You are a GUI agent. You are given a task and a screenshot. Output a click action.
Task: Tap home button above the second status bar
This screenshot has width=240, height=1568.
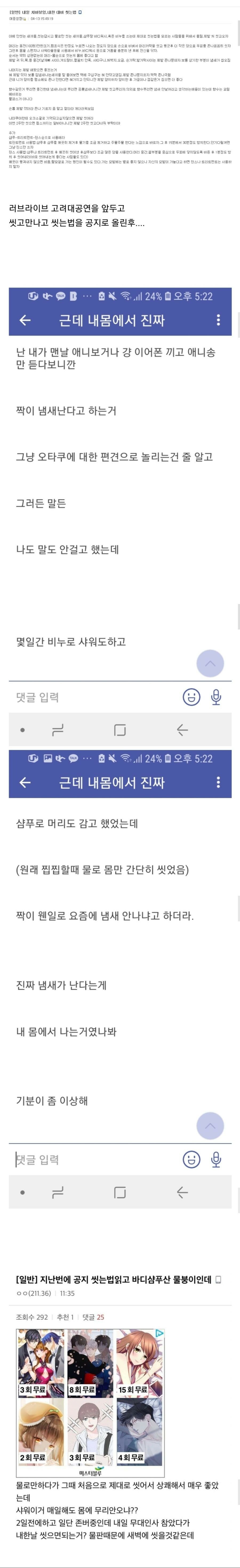pyautogui.click(x=120, y=730)
